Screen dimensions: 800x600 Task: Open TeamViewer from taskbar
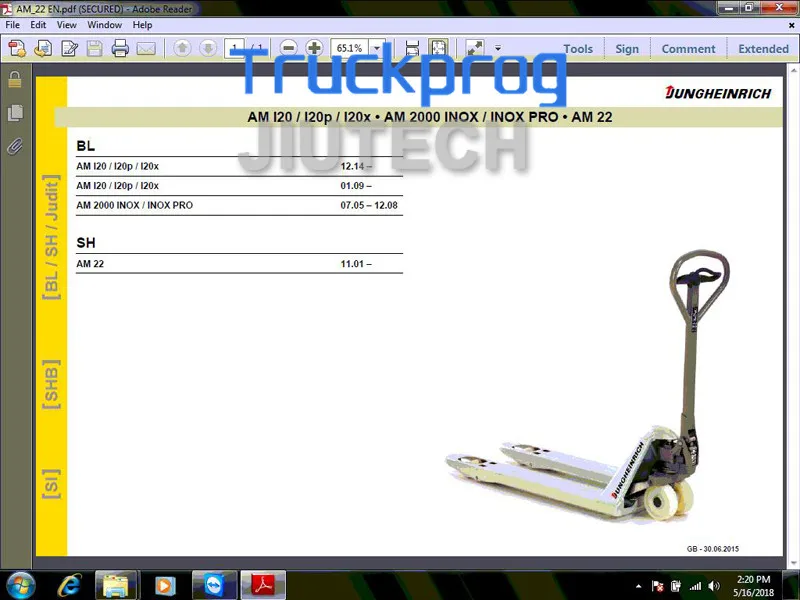click(214, 585)
